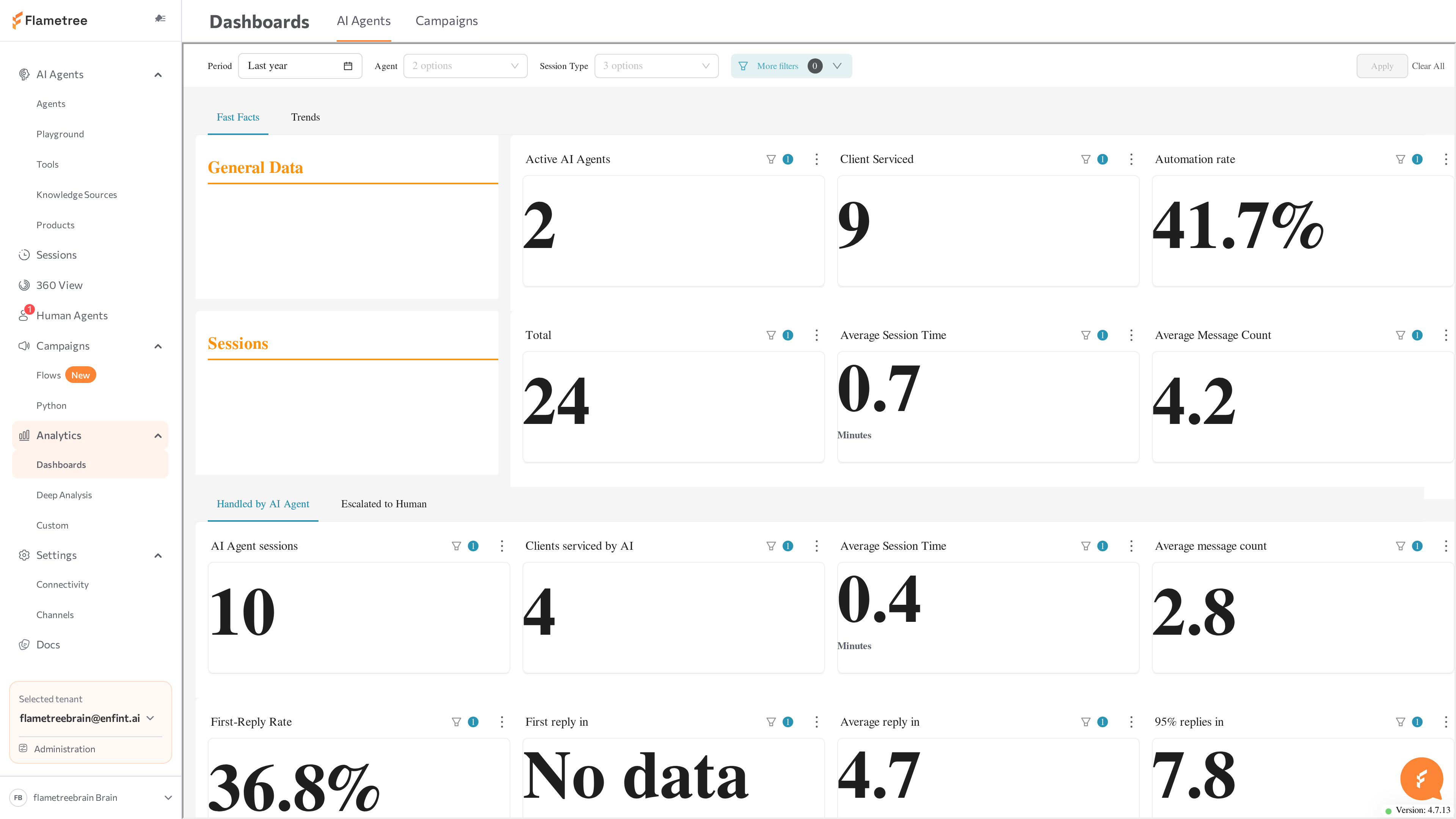The height and width of the screenshot is (819, 1456).
Task: Open Administration link in tenant box
Action: (64, 749)
